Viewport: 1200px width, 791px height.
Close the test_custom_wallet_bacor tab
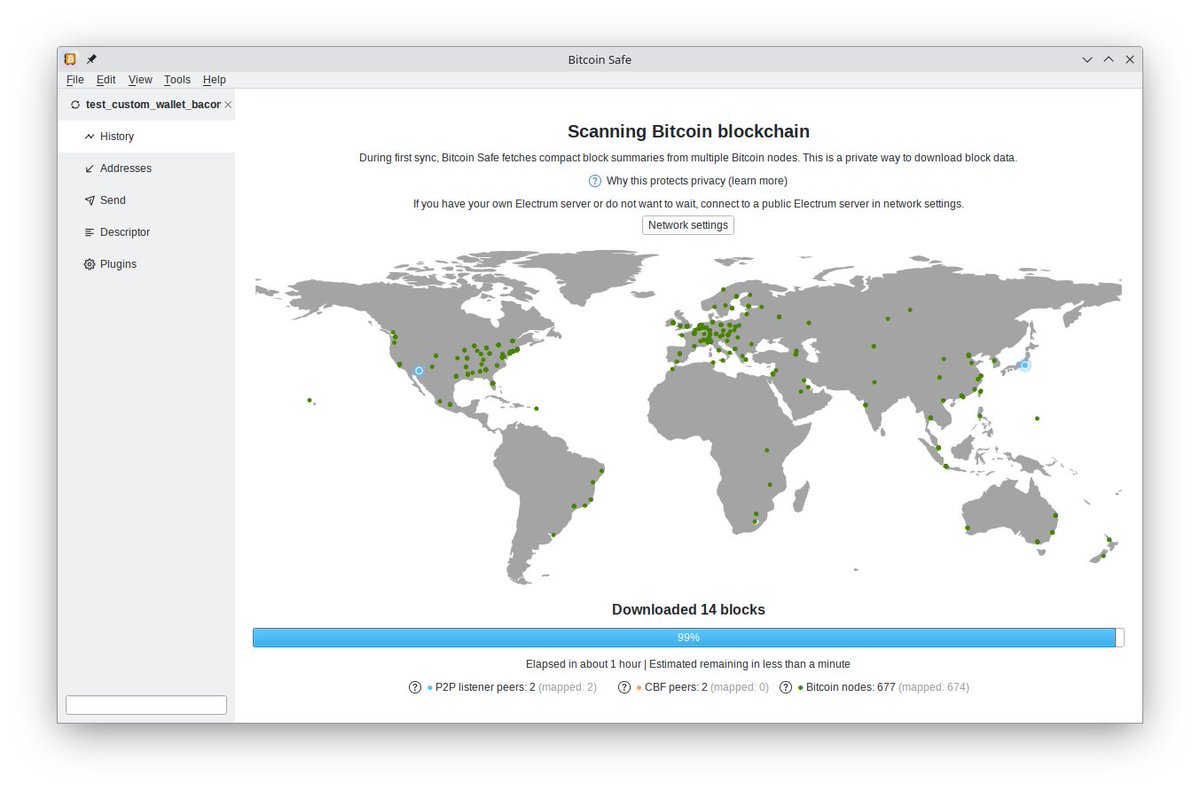(228, 104)
